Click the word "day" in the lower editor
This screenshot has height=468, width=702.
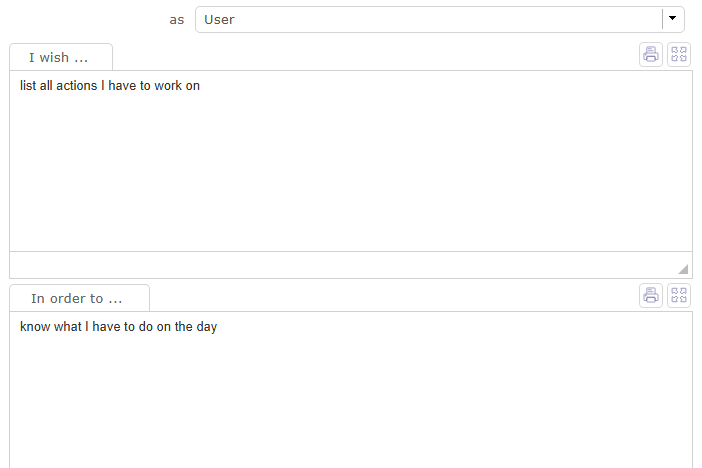pyautogui.click(x=205, y=327)
